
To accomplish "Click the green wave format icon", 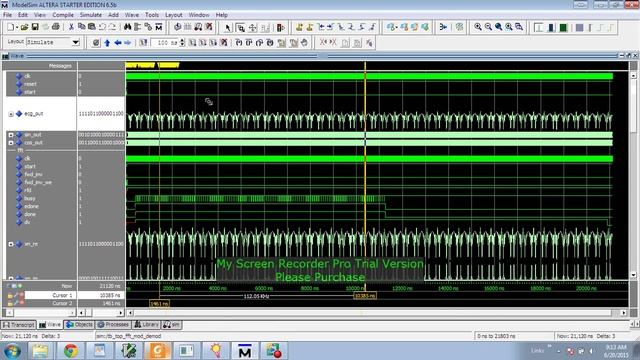I will [x=563, y=28].
